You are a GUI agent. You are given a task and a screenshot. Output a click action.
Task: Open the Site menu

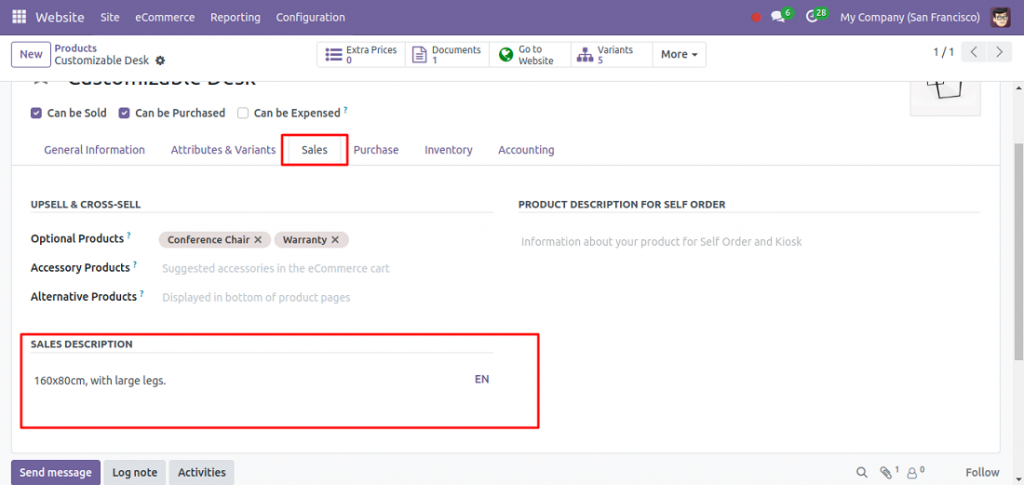(110, 17)
